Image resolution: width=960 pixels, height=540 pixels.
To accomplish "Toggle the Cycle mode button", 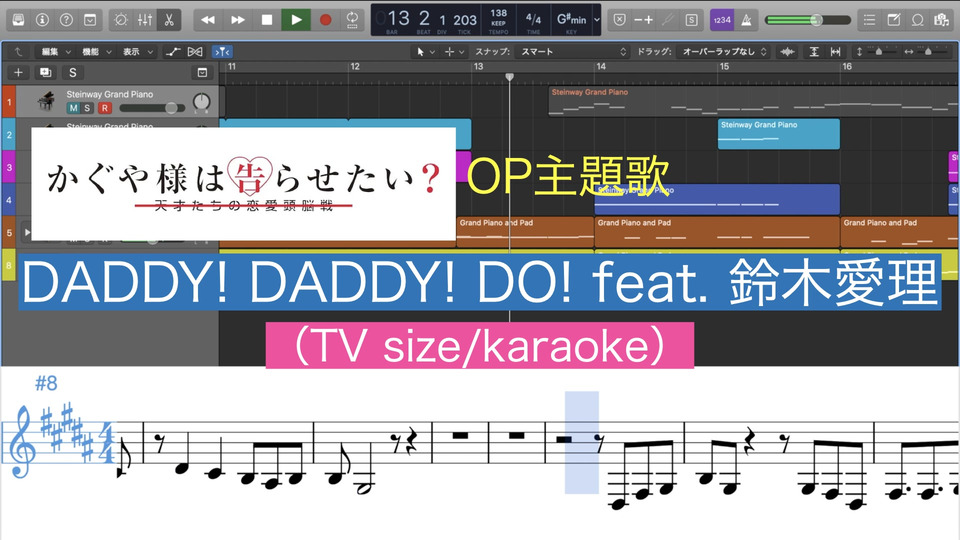I will pos(353,19).
